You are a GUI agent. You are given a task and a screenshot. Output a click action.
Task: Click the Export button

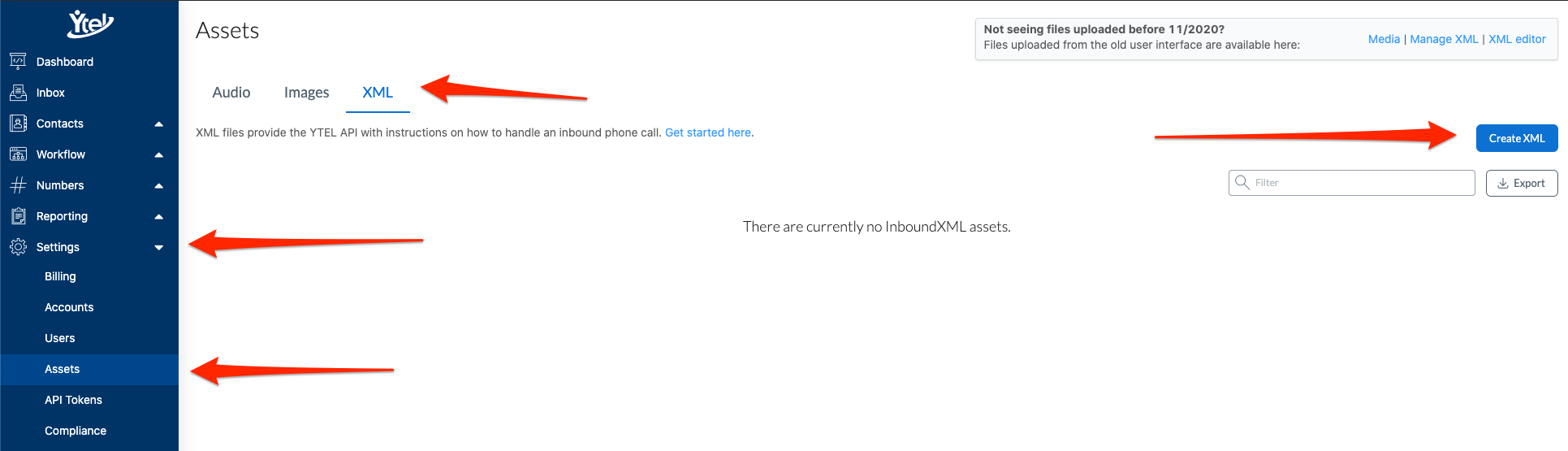pyautogui.click(x=1522, y=183)
